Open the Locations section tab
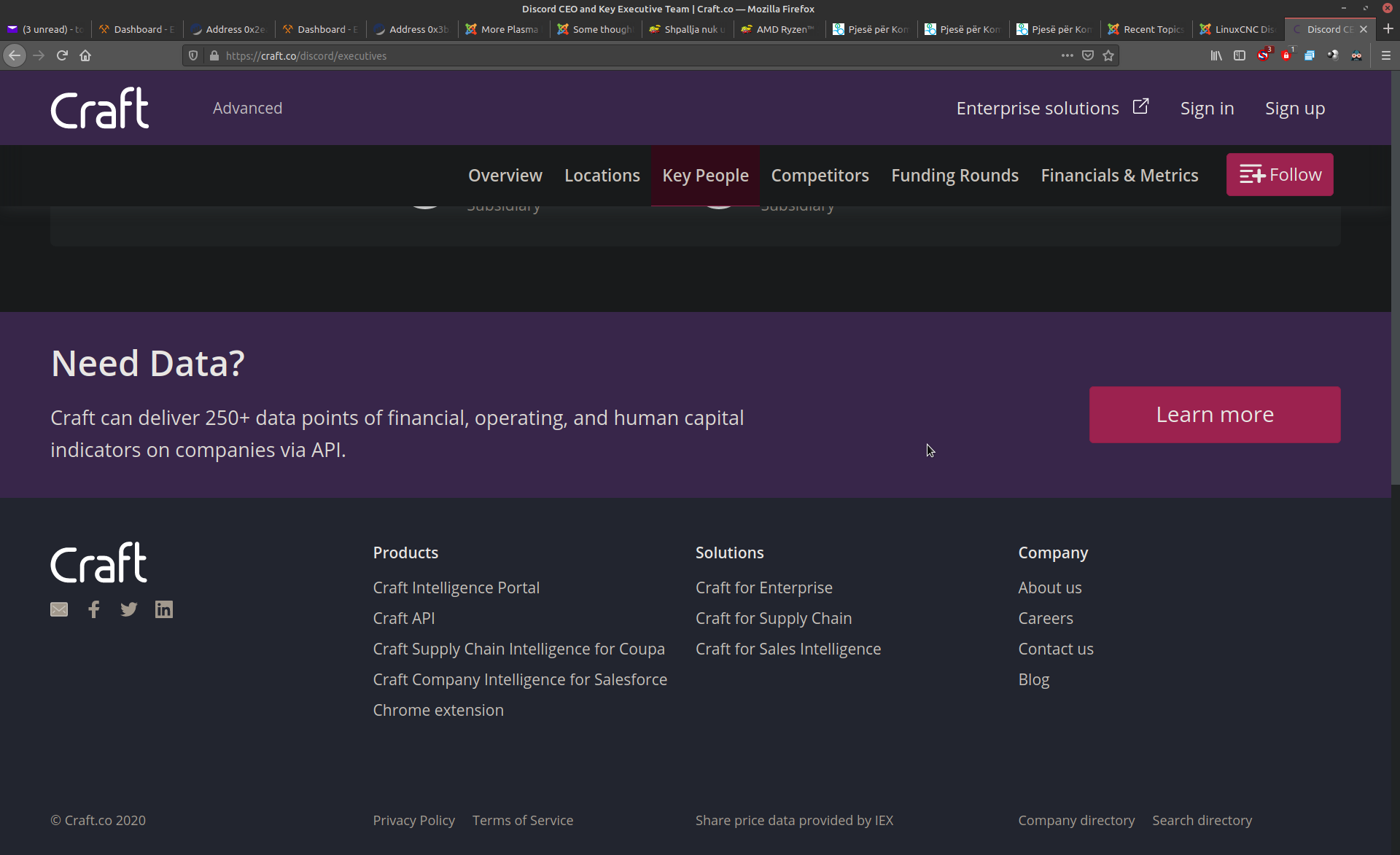 coord(602,175)
